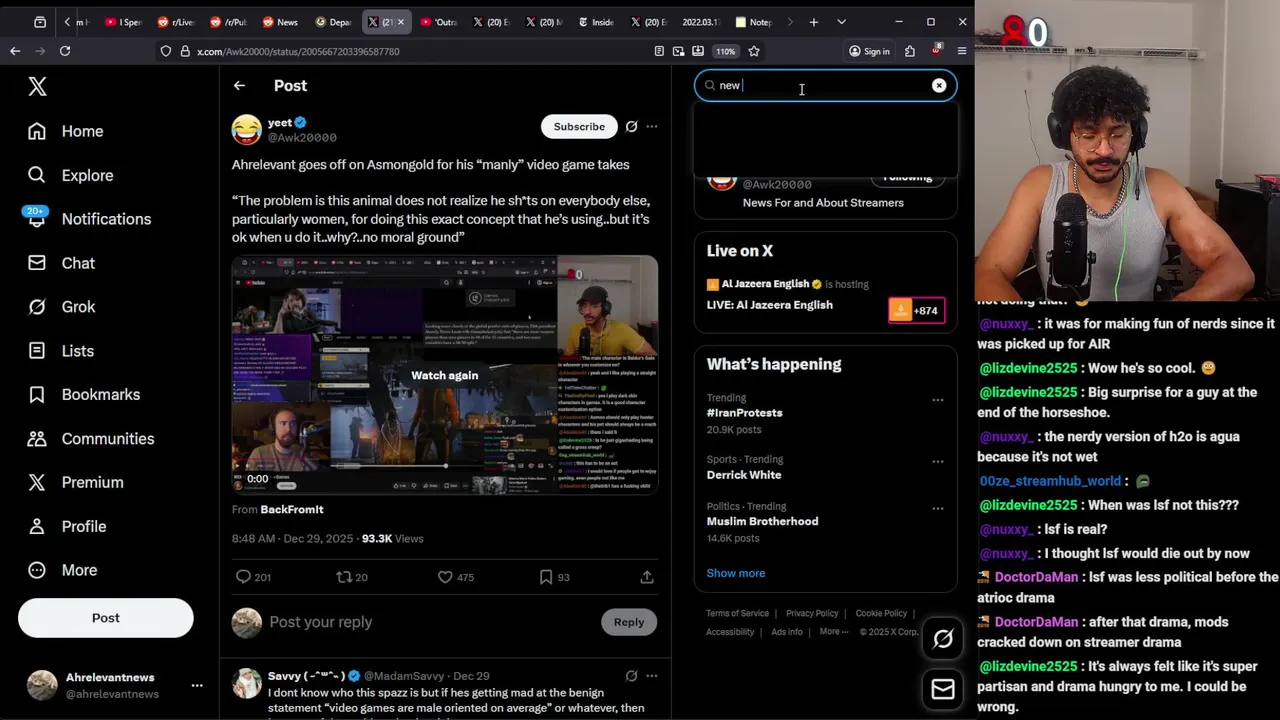Open the Derrick White trend
The width and height of the screenshot is (1280, 720).
click(744, 475)
